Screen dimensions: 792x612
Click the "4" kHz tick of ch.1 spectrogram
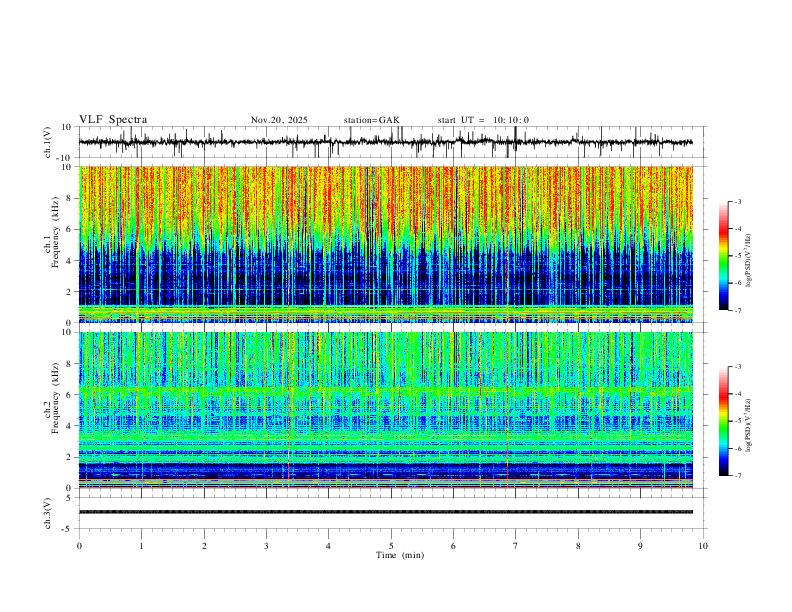[x=68, y=261]
